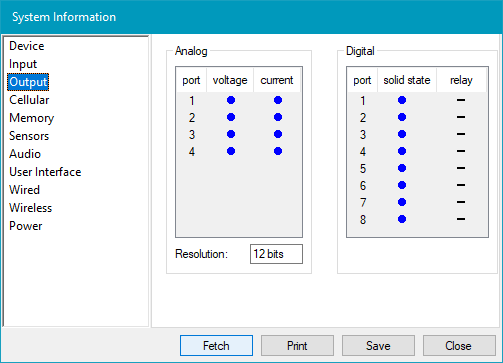Click the Analog voltage column header
This screenshot has width=503, height=363.
click(x=230, y=80)
